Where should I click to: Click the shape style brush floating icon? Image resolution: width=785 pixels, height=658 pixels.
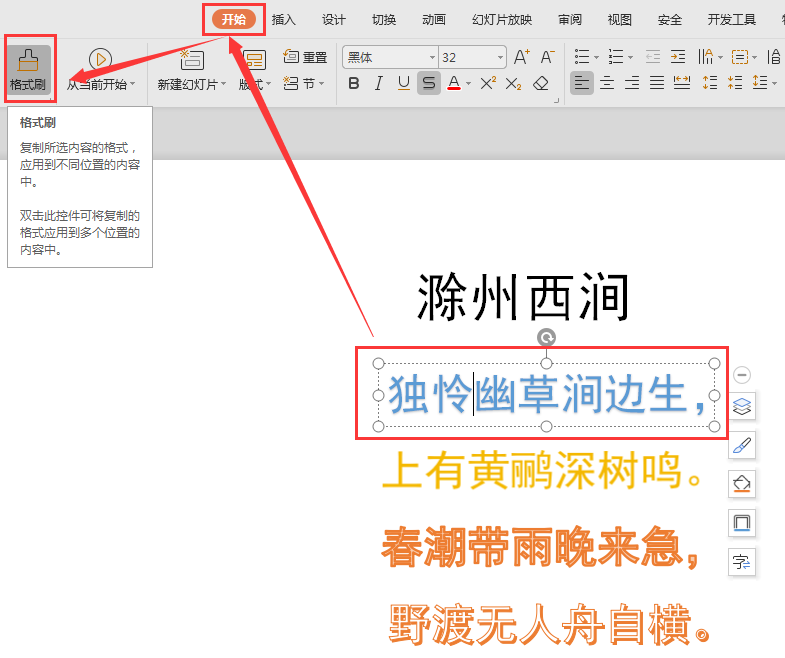point(741,445)
